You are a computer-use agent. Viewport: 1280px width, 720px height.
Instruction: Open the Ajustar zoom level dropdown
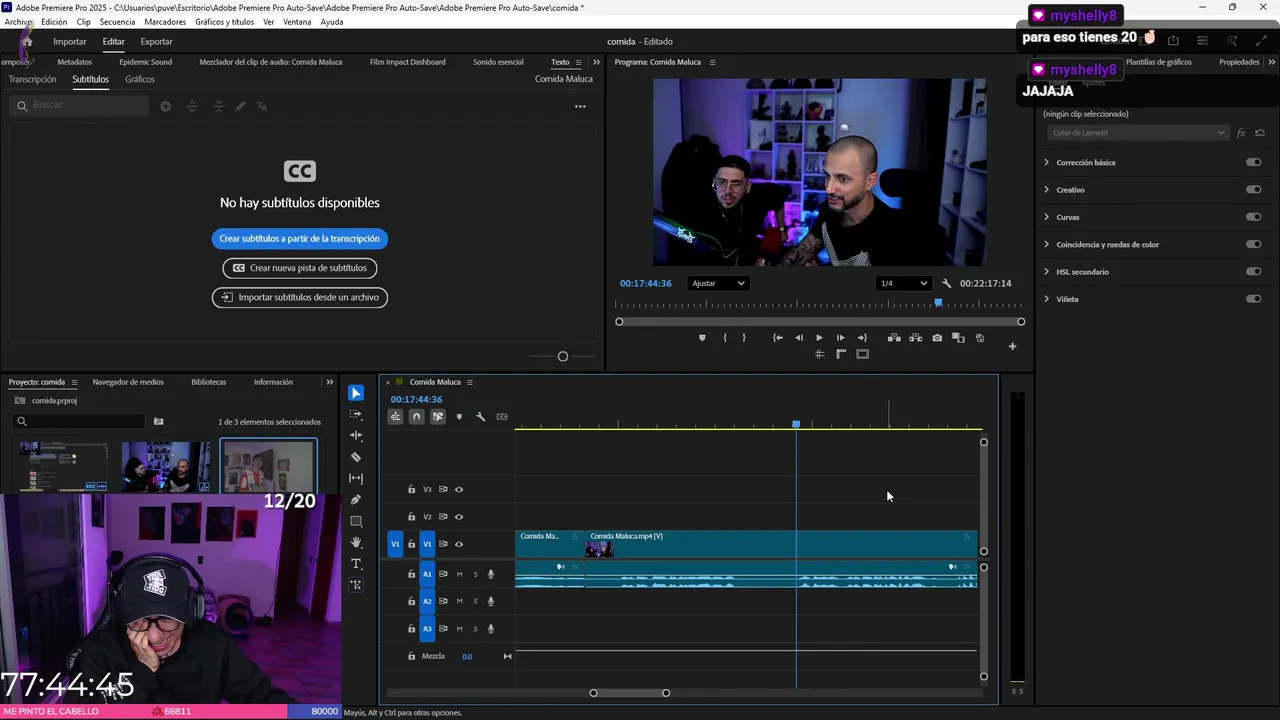pos(718,283)
